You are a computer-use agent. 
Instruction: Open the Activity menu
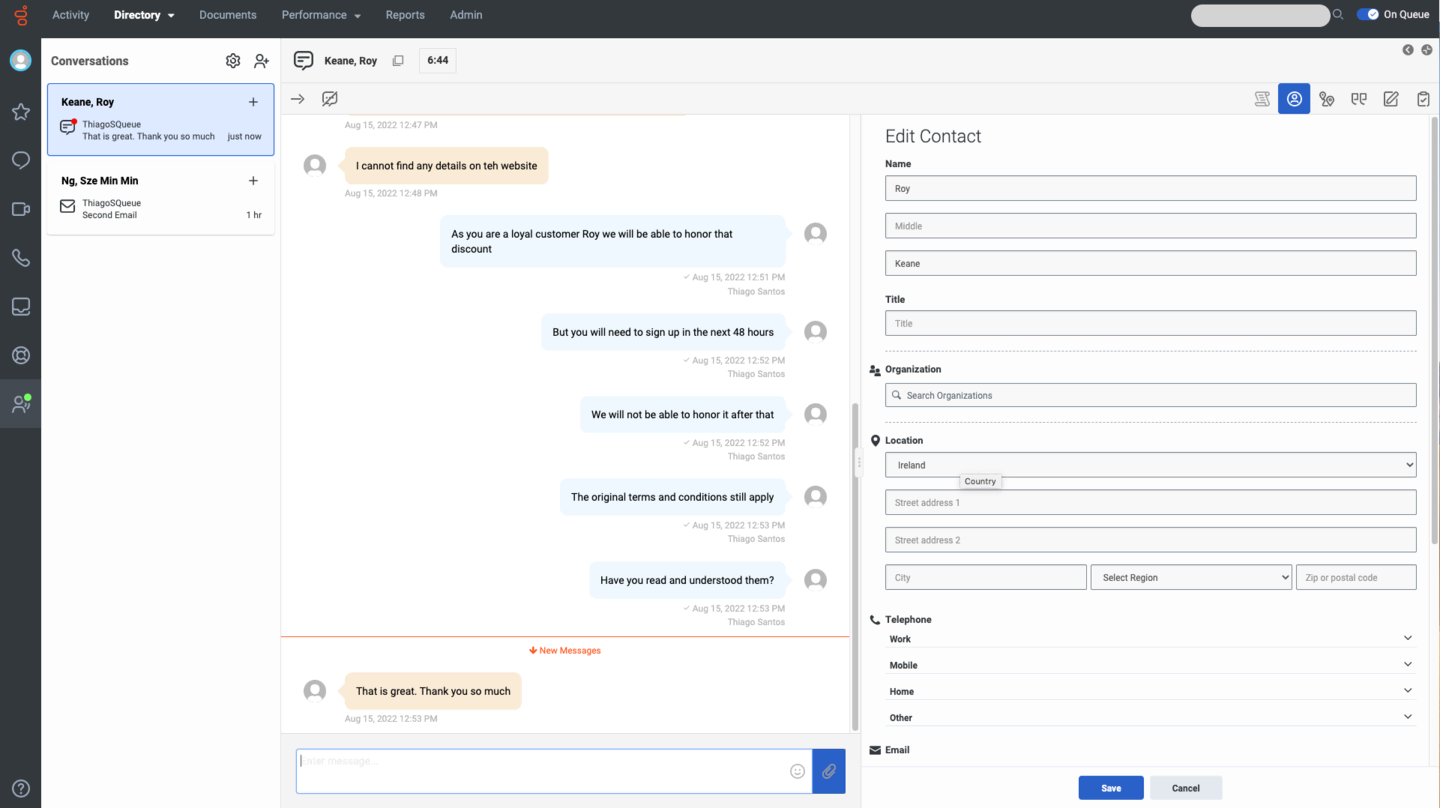71,15
